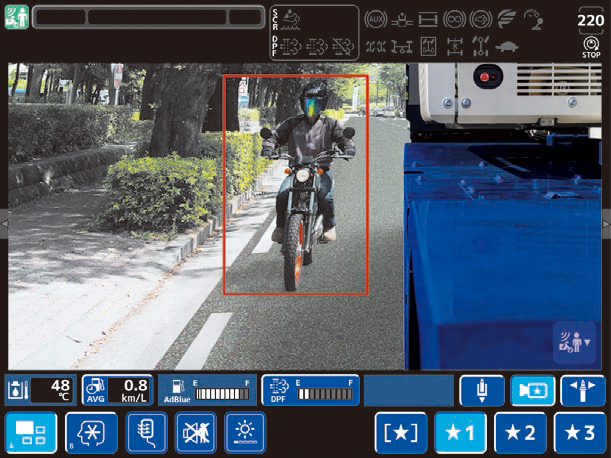
Task: Toggle the highlighted camera view button
Action: click(x=532, y=390)
